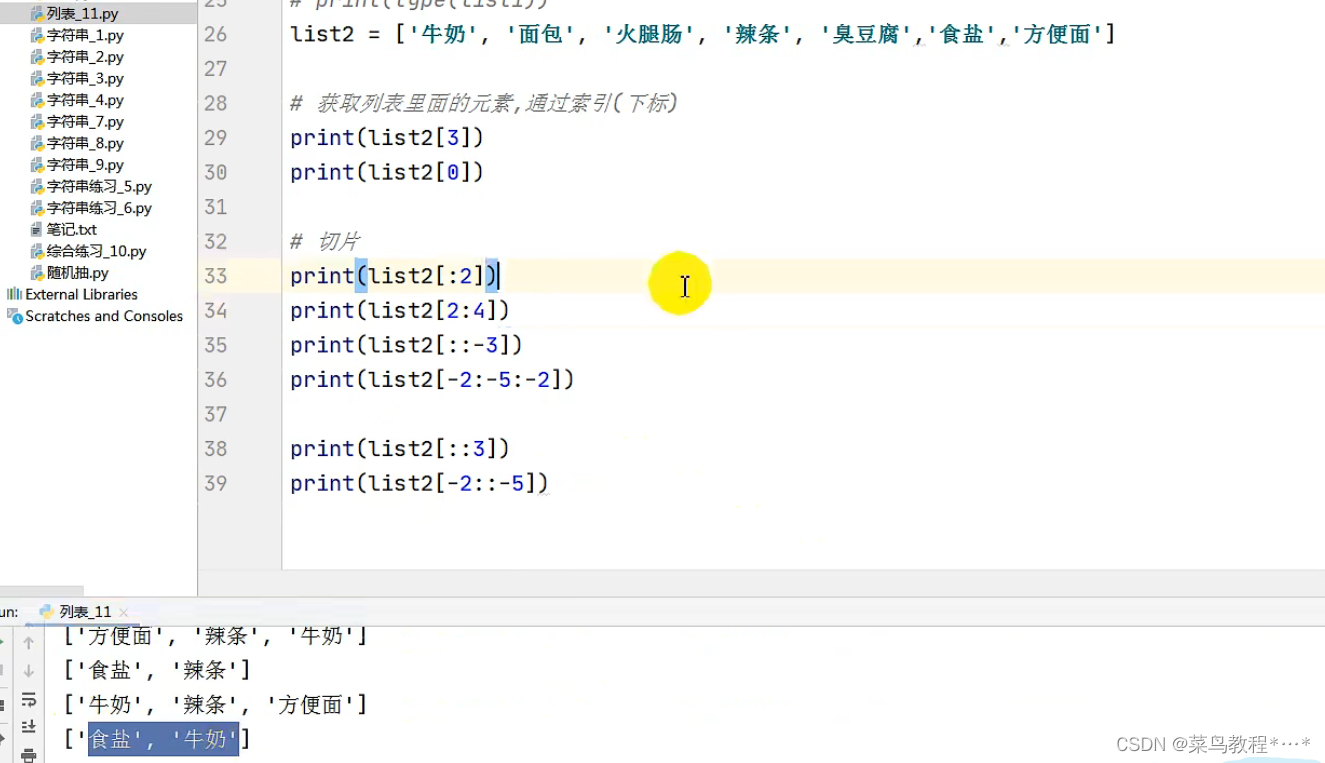
Task: Click highlighted output '食盐', '牛奶'
Action: [163, 739]
